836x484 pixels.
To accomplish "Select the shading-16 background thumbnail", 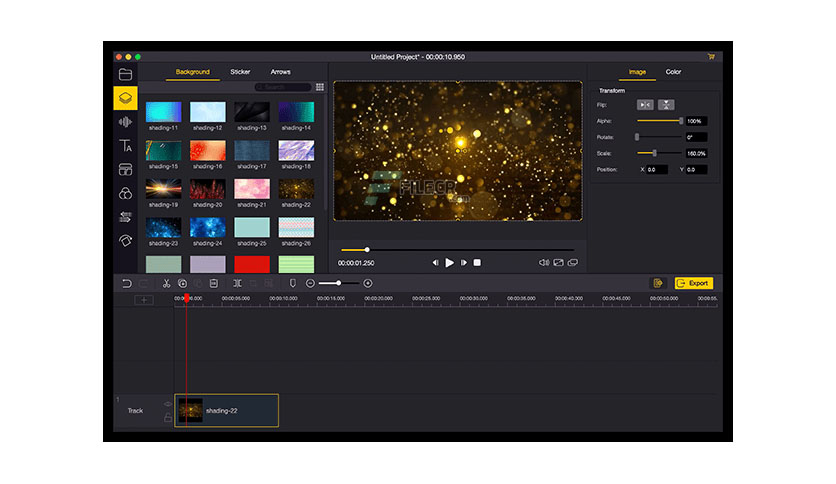I will (x=207, y=151).
